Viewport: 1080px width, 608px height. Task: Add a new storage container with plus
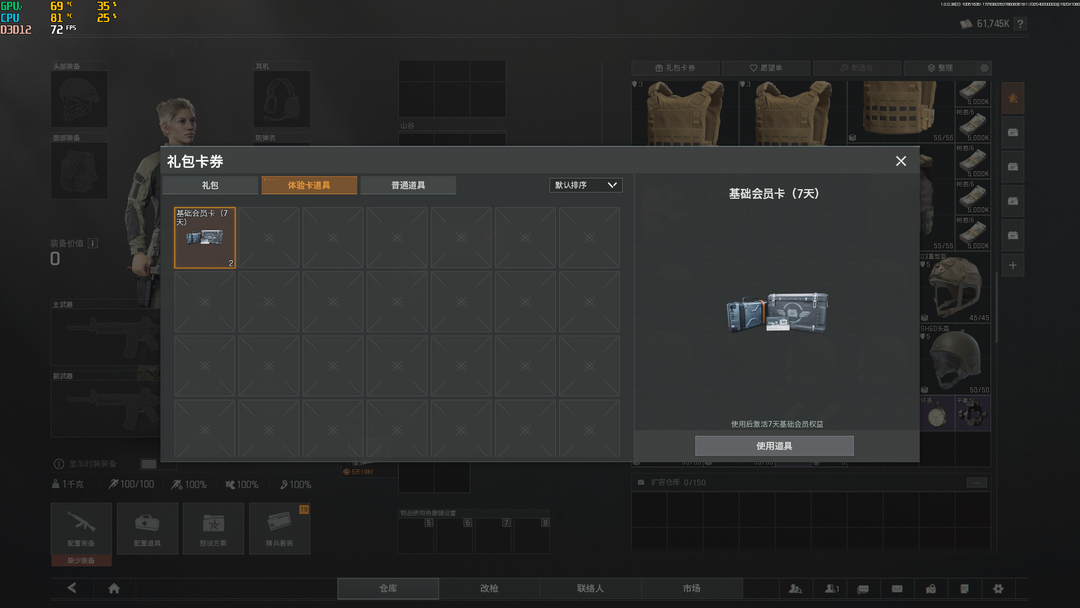pyautogui.click(x=1013, y=265)
